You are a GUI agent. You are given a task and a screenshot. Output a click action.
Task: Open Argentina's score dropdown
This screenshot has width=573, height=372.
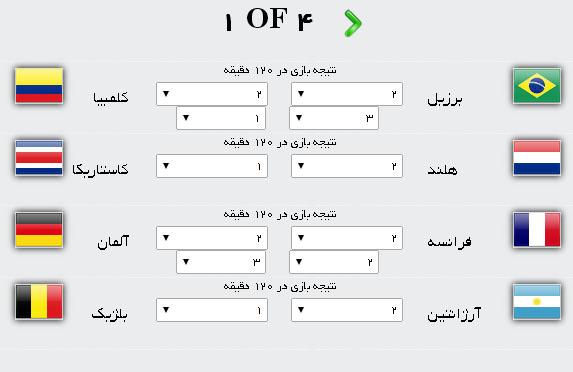click(347, 310)
